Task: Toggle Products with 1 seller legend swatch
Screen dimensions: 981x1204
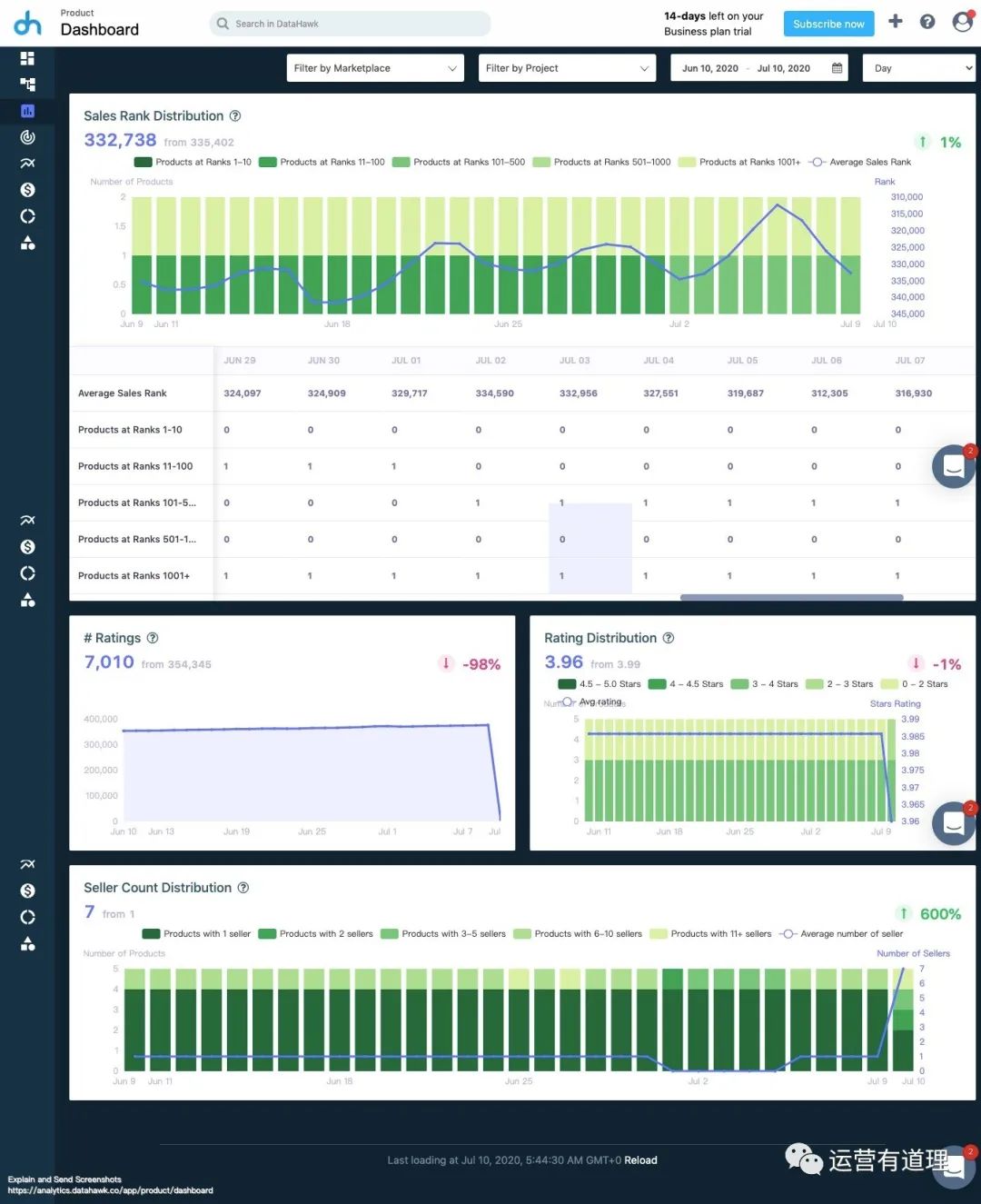Action: pos(195,934)
